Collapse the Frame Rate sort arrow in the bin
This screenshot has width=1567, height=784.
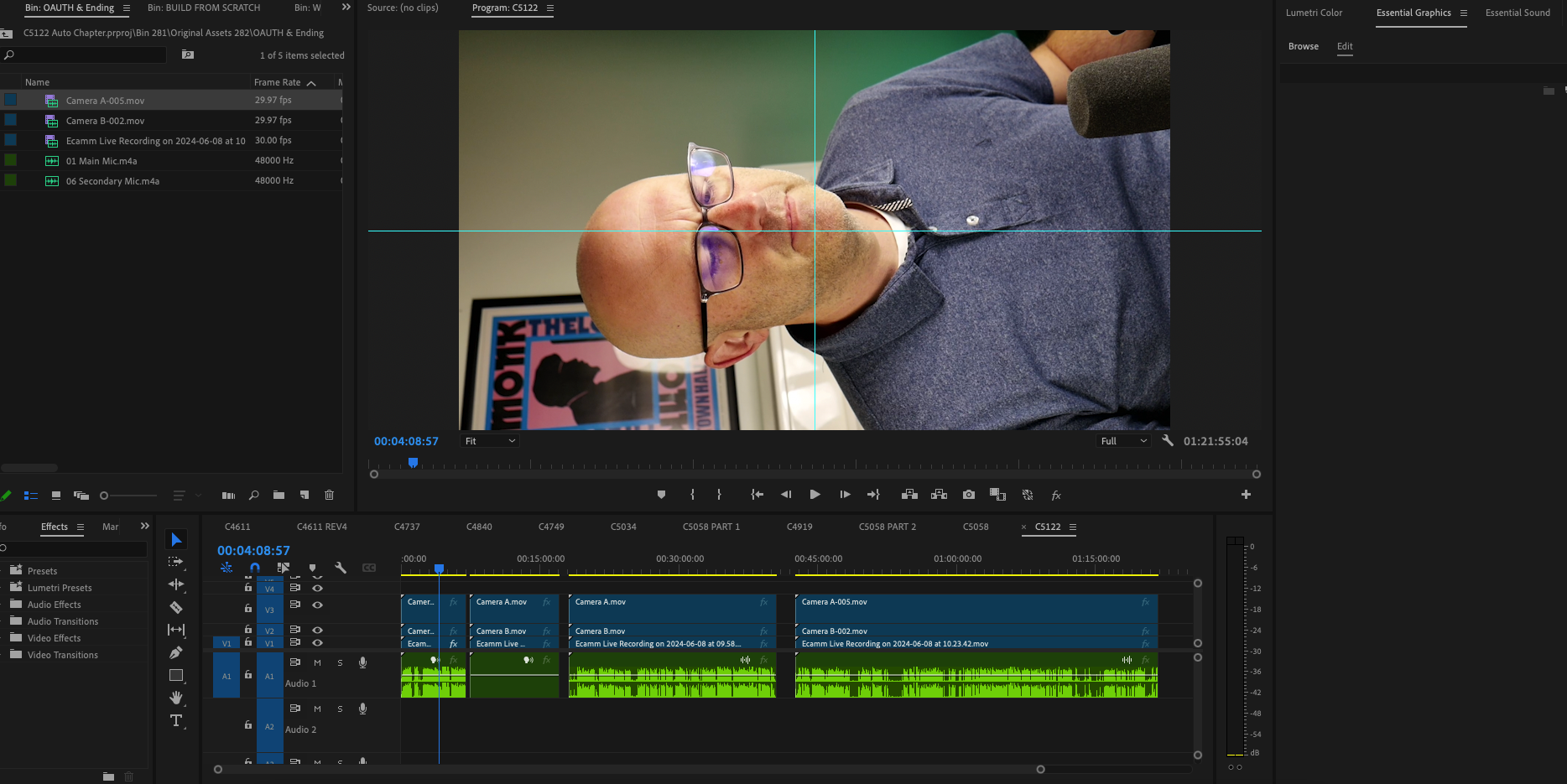click(x=310, y=82)
